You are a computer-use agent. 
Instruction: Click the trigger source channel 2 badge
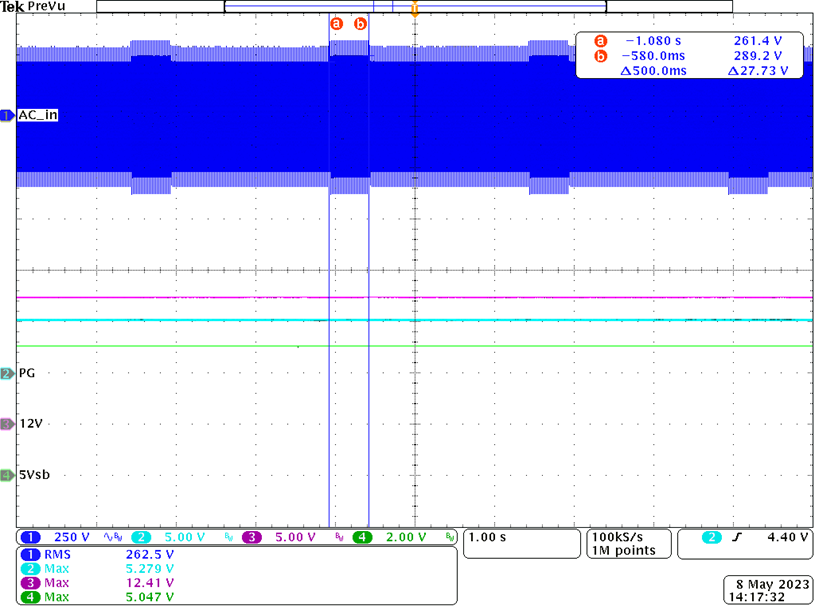[x=712, y=537]
